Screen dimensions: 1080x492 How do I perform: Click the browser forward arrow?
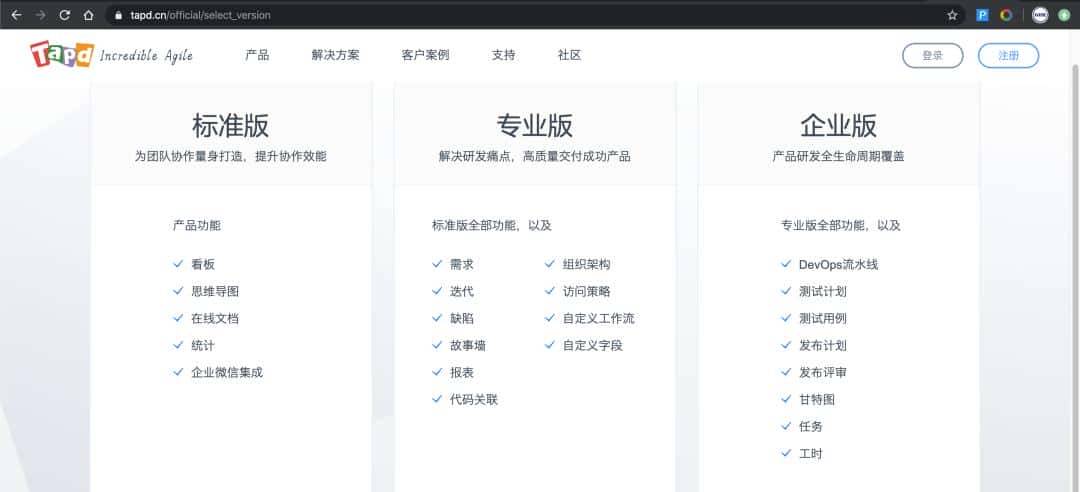tap(41, 14)
